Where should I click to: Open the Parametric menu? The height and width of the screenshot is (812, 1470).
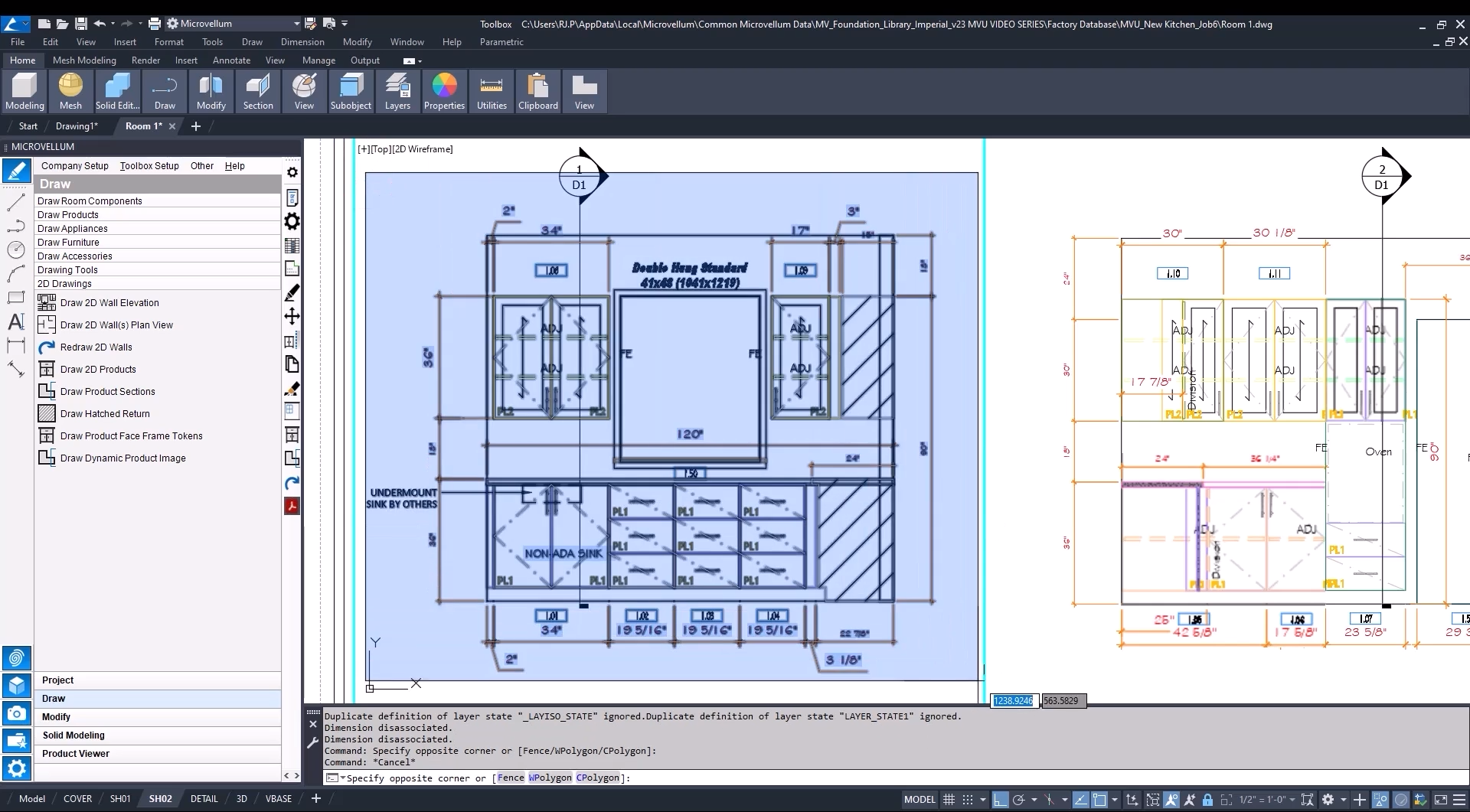pos(501,42)
